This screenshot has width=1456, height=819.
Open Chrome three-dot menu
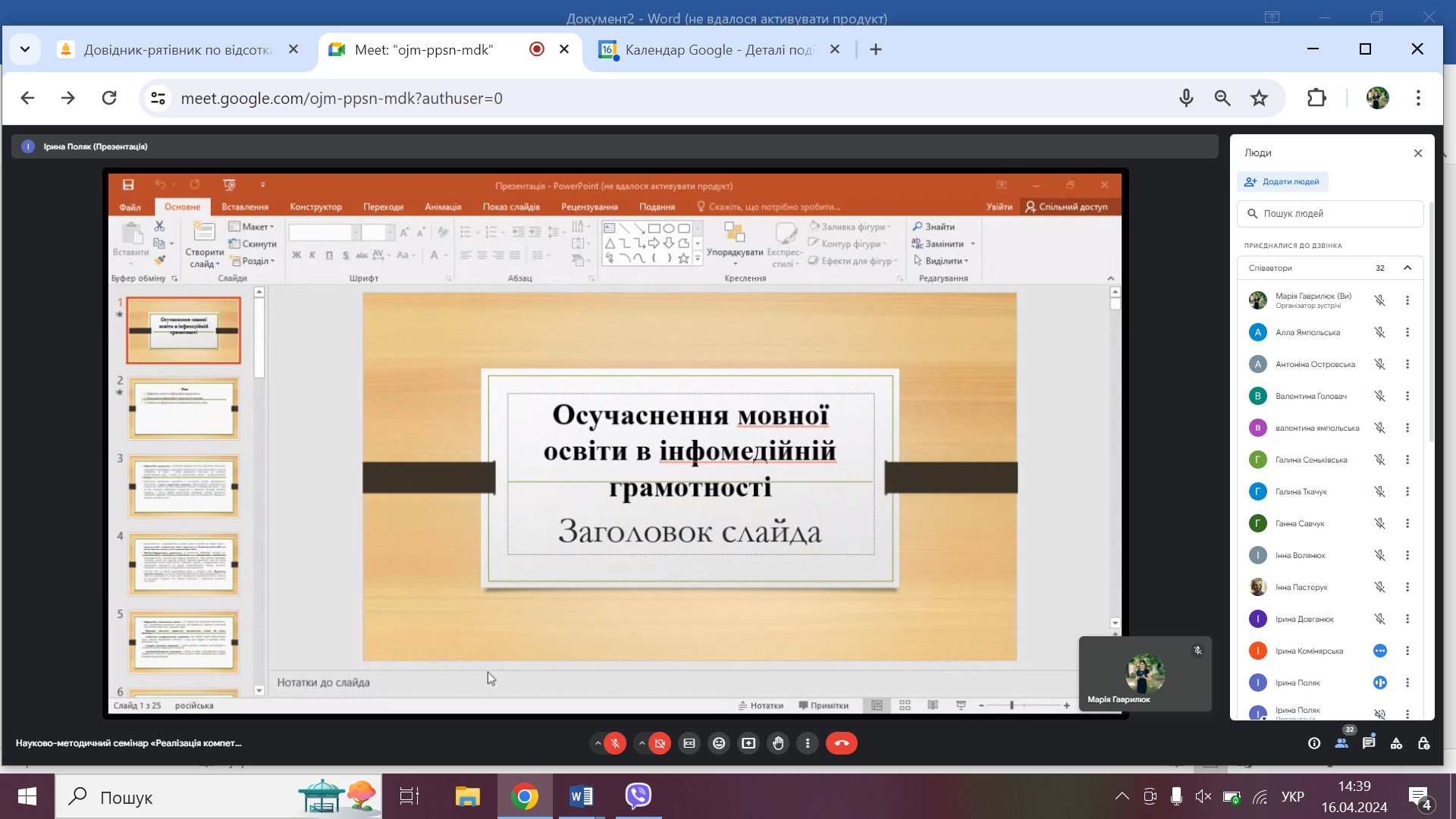pos(1418,98)
